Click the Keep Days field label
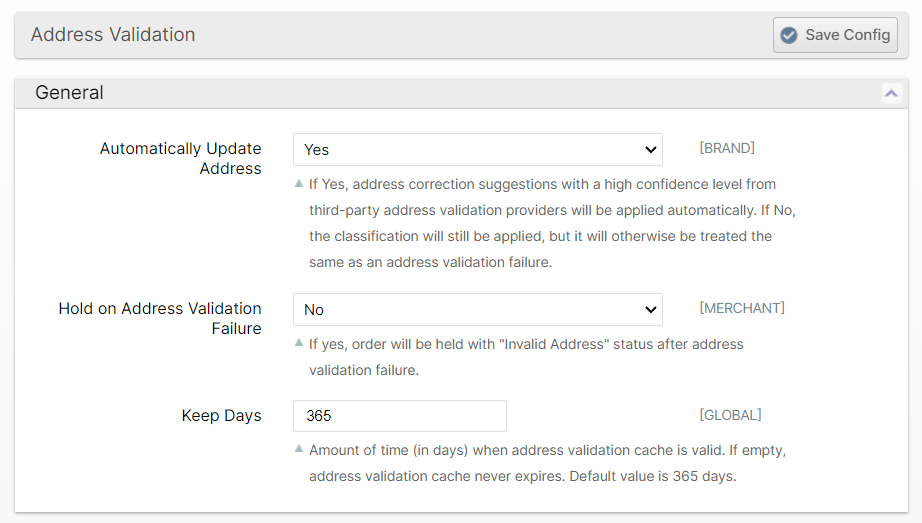The width and height of the screenshot is (922, 523). tap(221, 416)
